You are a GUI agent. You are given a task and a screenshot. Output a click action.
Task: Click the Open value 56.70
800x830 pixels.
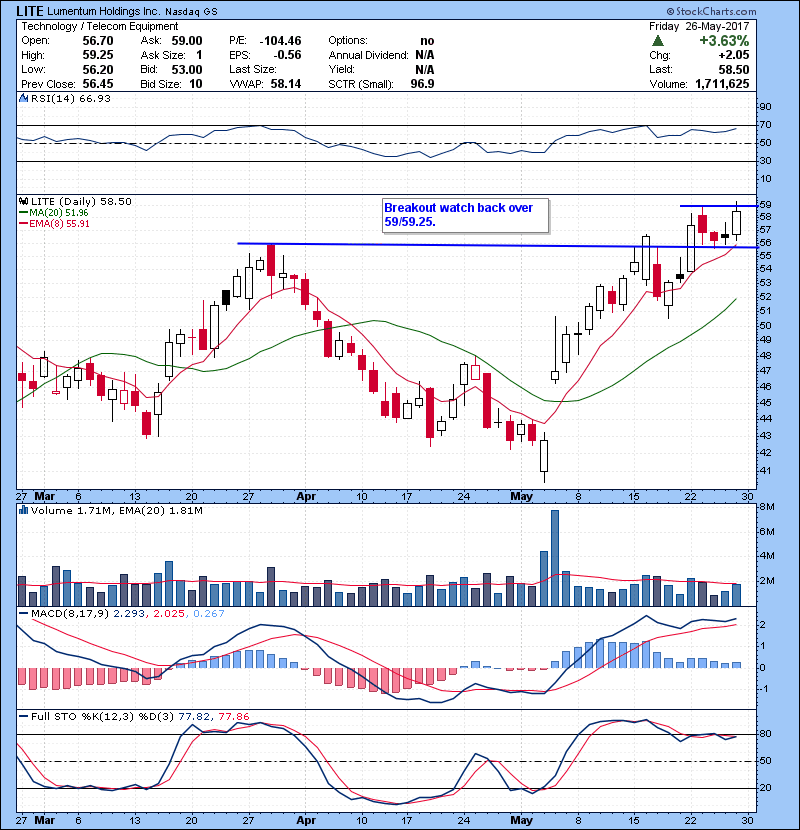point(97,41)
